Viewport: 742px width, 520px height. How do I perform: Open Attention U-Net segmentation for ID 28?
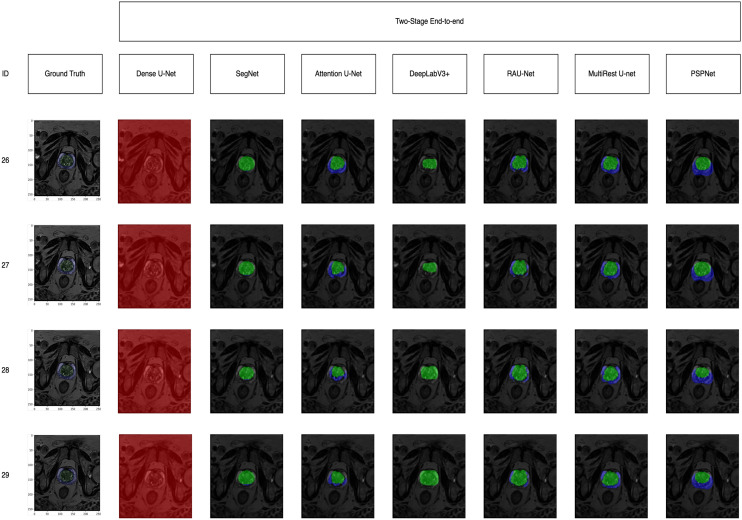tap(338, 371)
